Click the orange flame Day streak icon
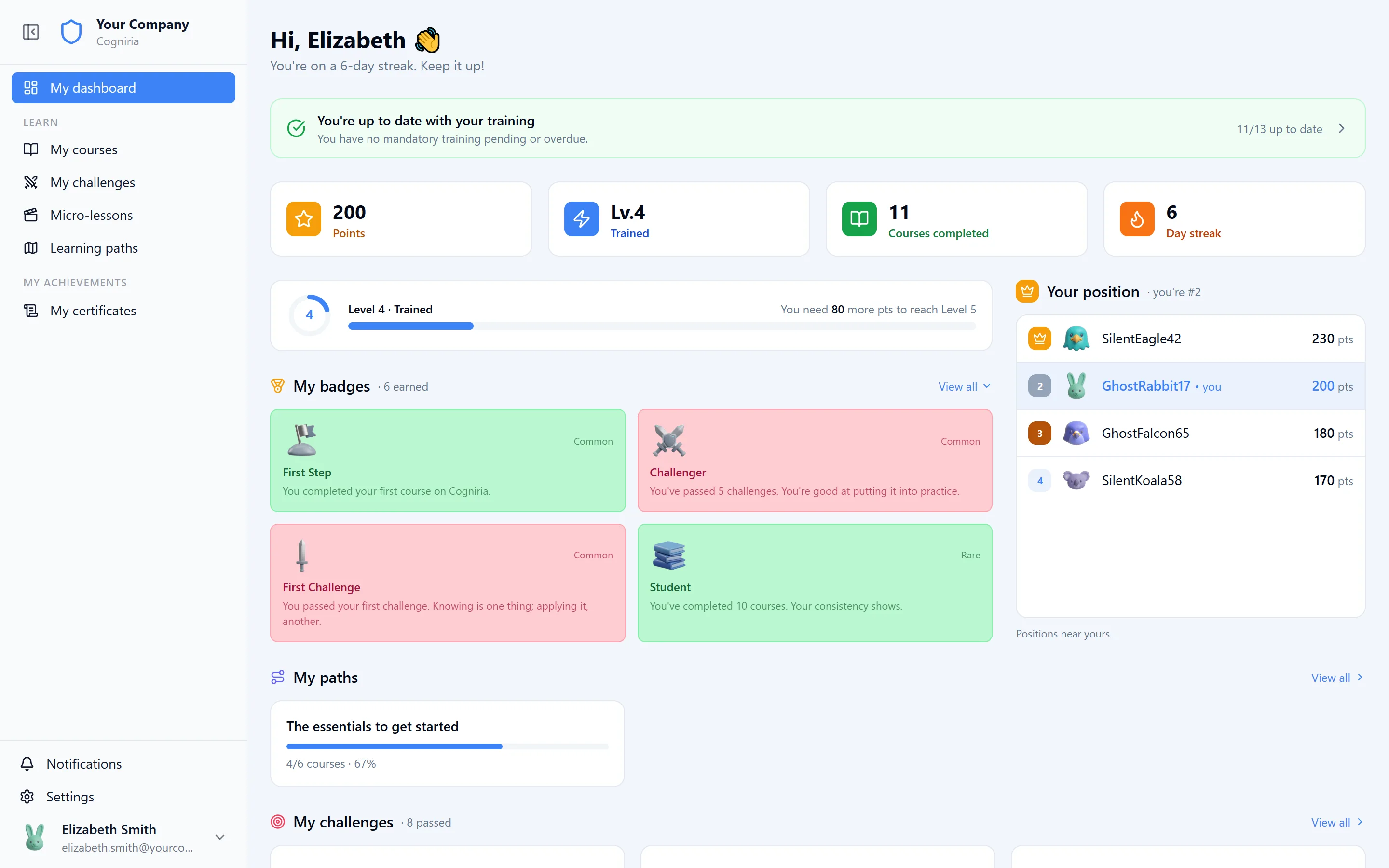1389x868 pixels. click(x=1137, y=219)
